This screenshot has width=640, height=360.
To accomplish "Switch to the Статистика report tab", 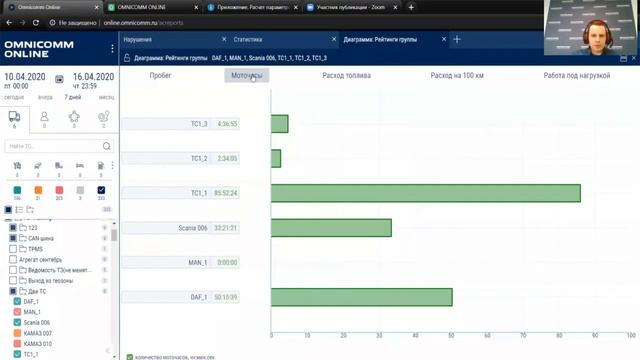I will click(248, 40).
